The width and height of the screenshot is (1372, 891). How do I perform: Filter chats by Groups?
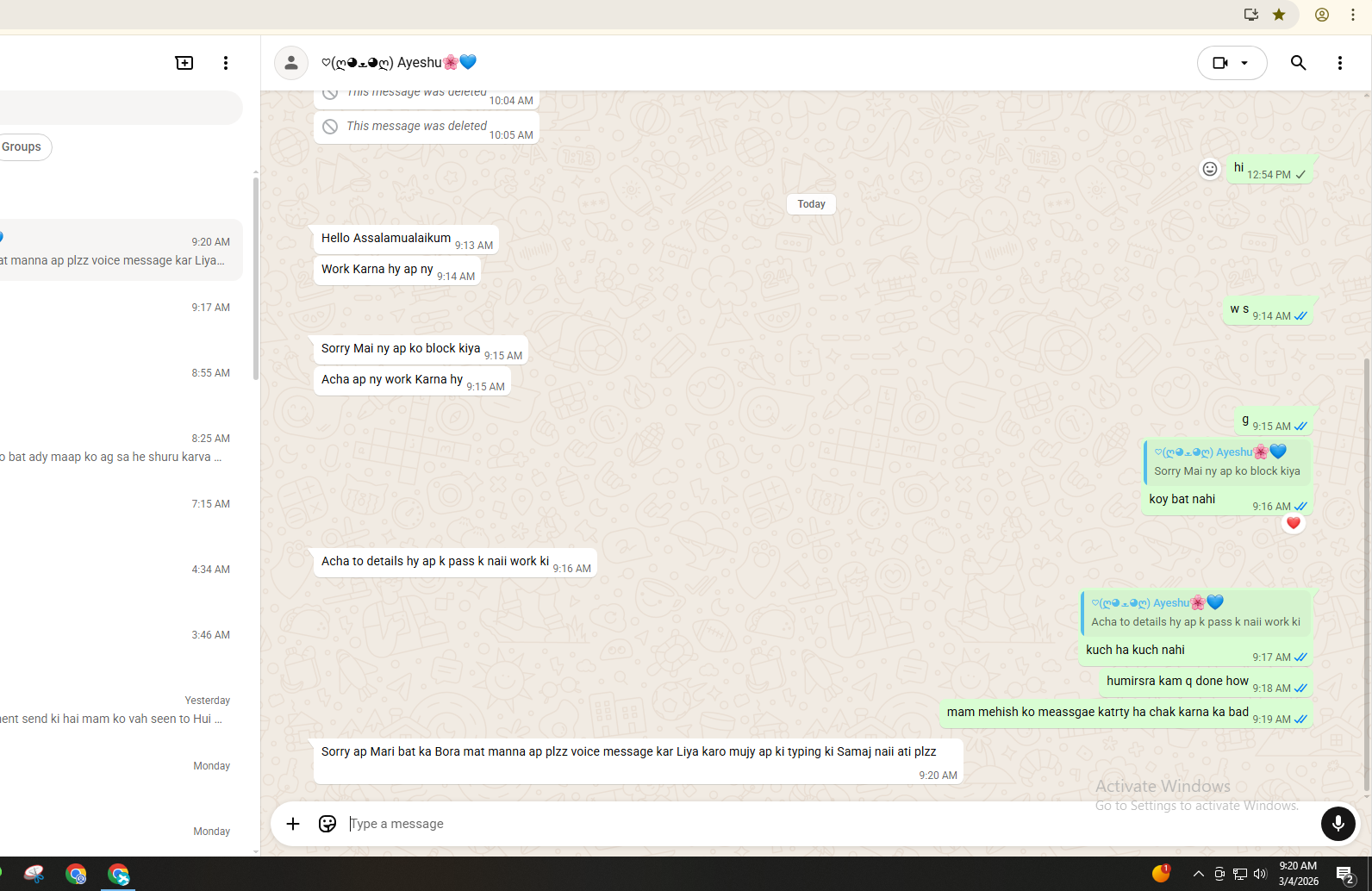[x=22, y=147]
